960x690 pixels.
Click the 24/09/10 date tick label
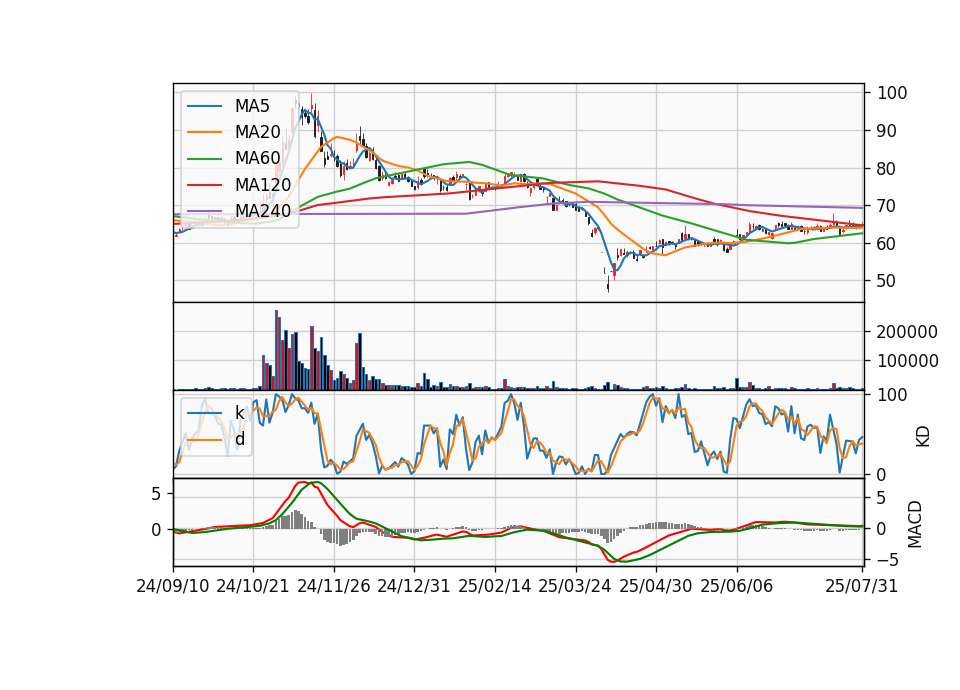[173, 586]
